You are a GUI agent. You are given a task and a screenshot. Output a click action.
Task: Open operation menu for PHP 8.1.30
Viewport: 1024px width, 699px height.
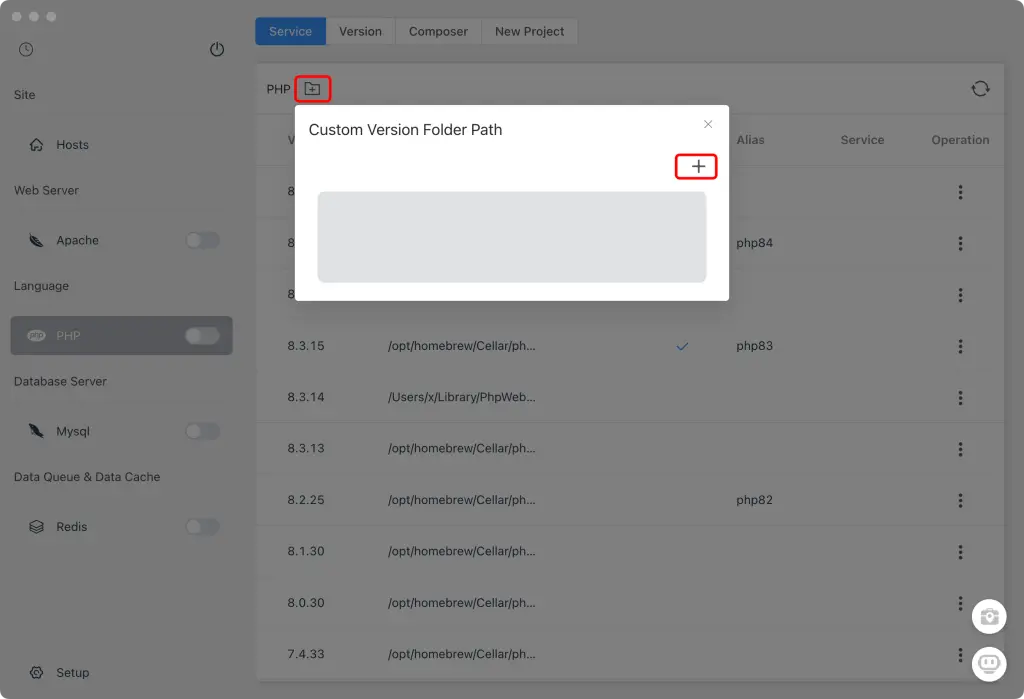click(x=960, y=552)
